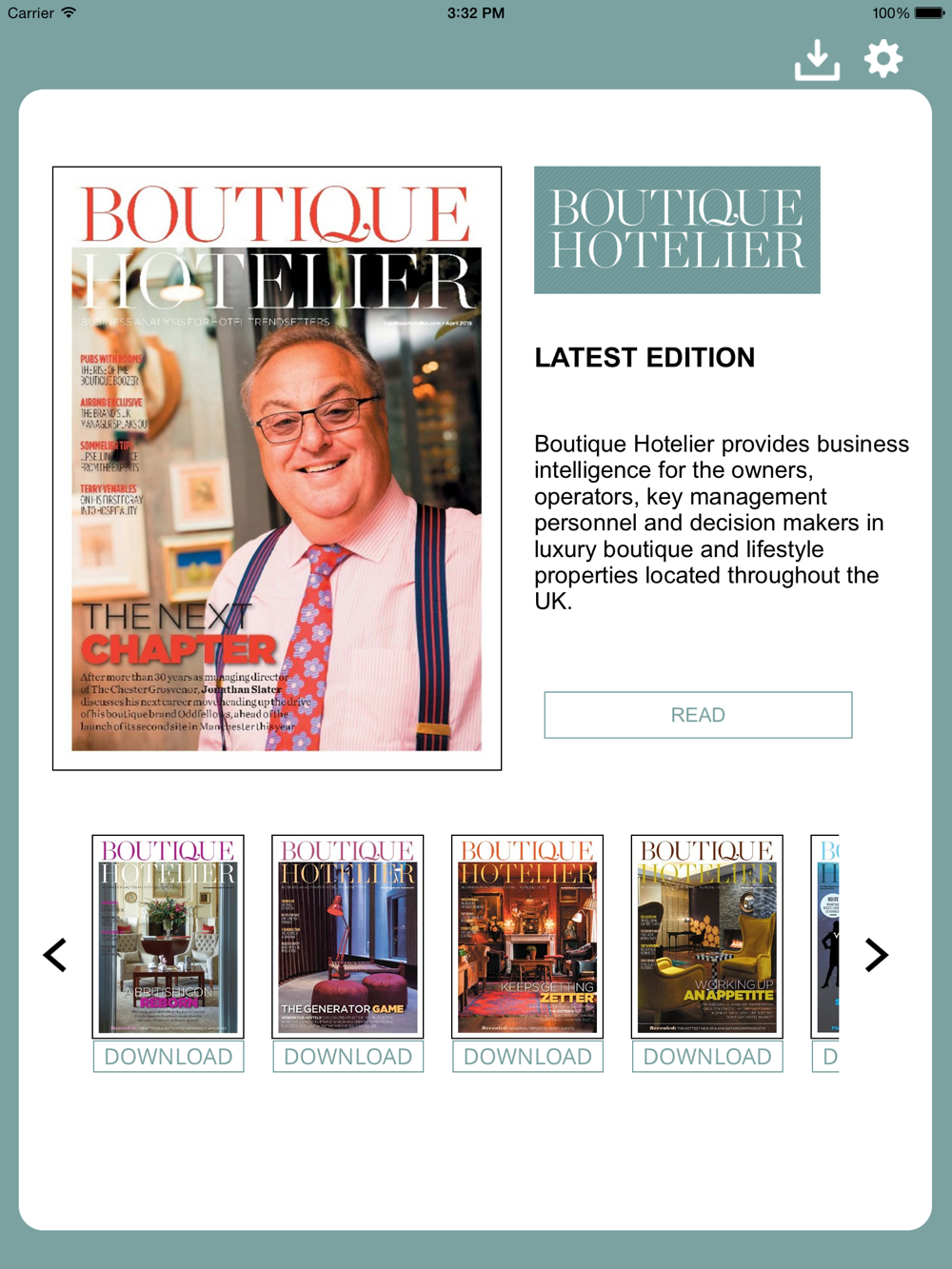Viewport: 952px width, 1269px height.
Task: Select the partially visible blue cover thumbnail
Action: (825, 937)
